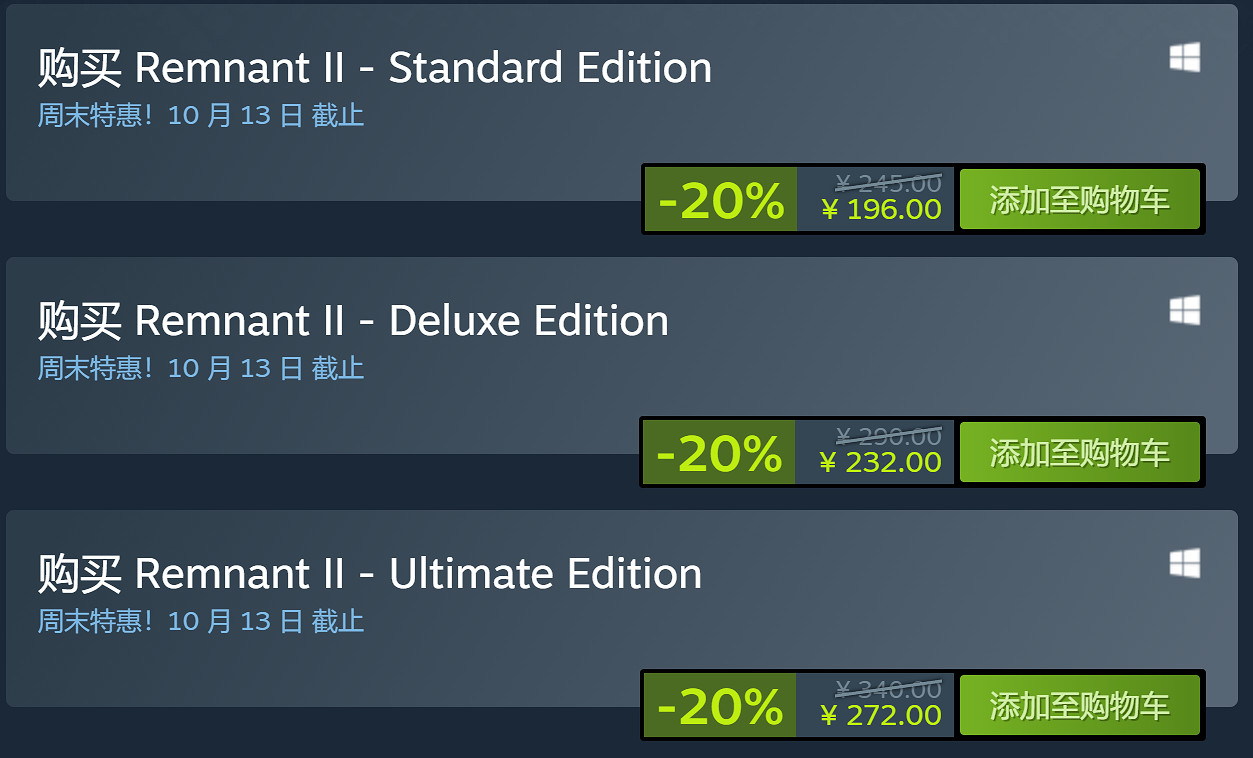The image size is (1253, 758).
Task: Click weekend deal deadline text under Standard Edition
Action: (x=201, y=115)
